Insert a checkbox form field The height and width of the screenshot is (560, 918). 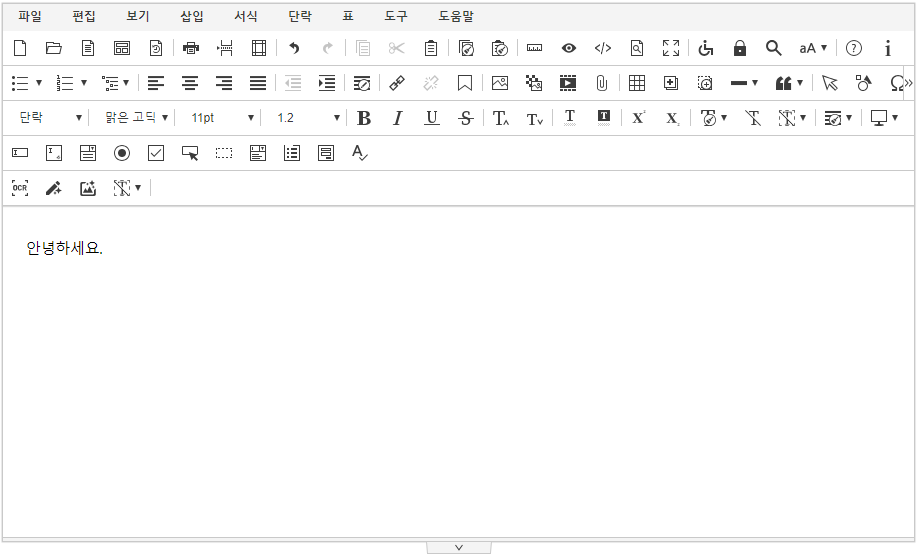point(156,153)
